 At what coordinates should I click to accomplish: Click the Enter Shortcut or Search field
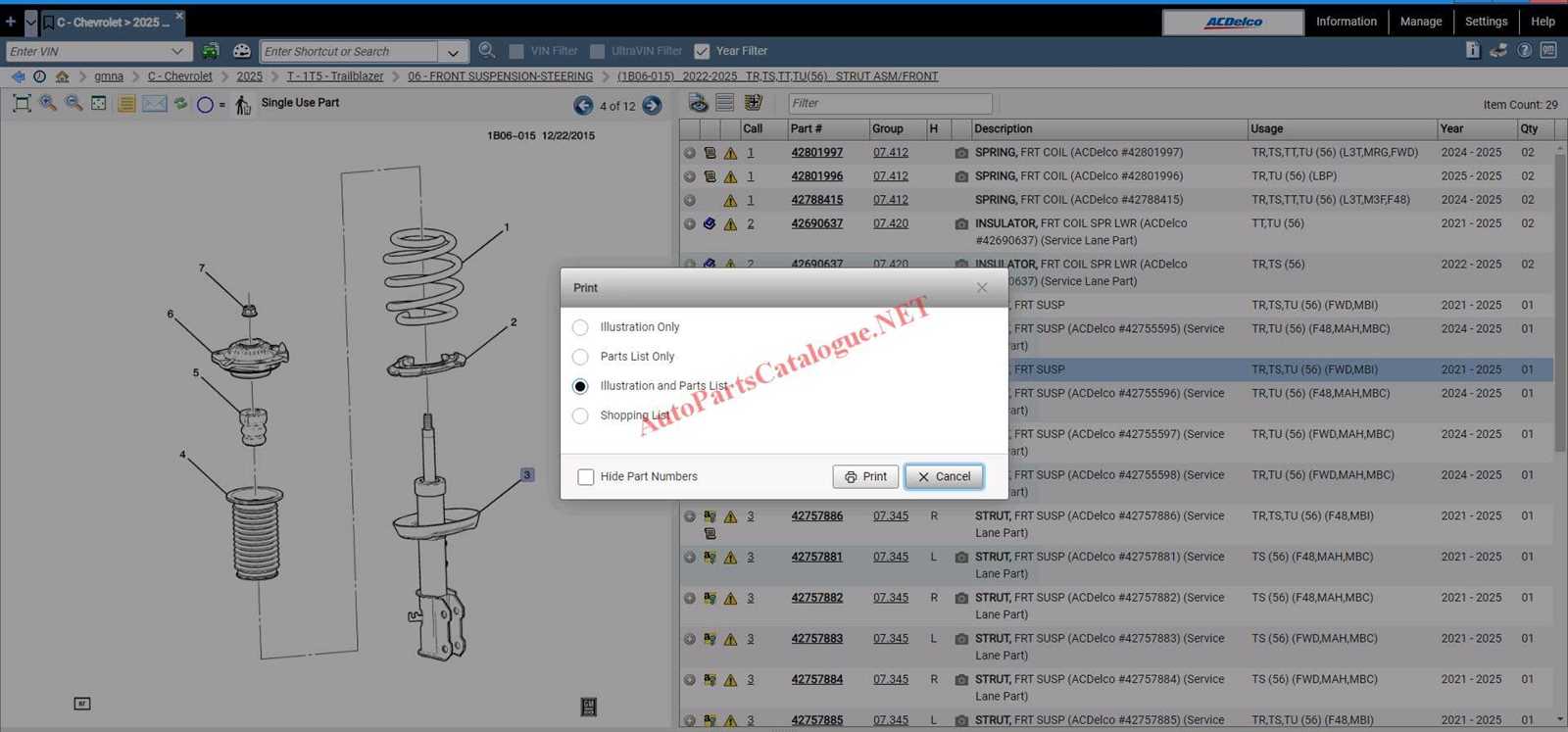[350, 52]
